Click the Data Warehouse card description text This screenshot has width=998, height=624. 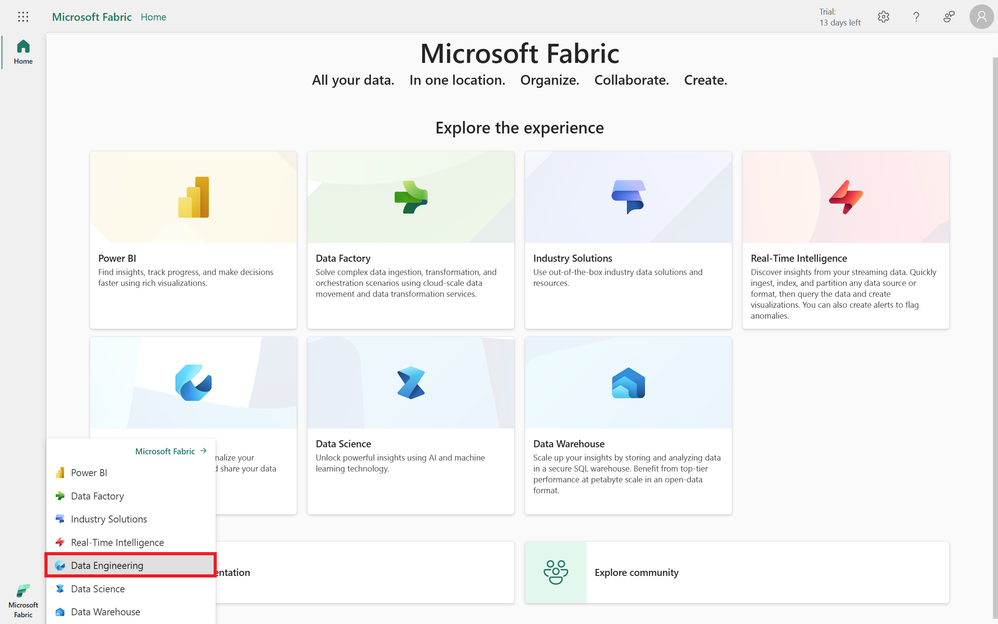627,474
